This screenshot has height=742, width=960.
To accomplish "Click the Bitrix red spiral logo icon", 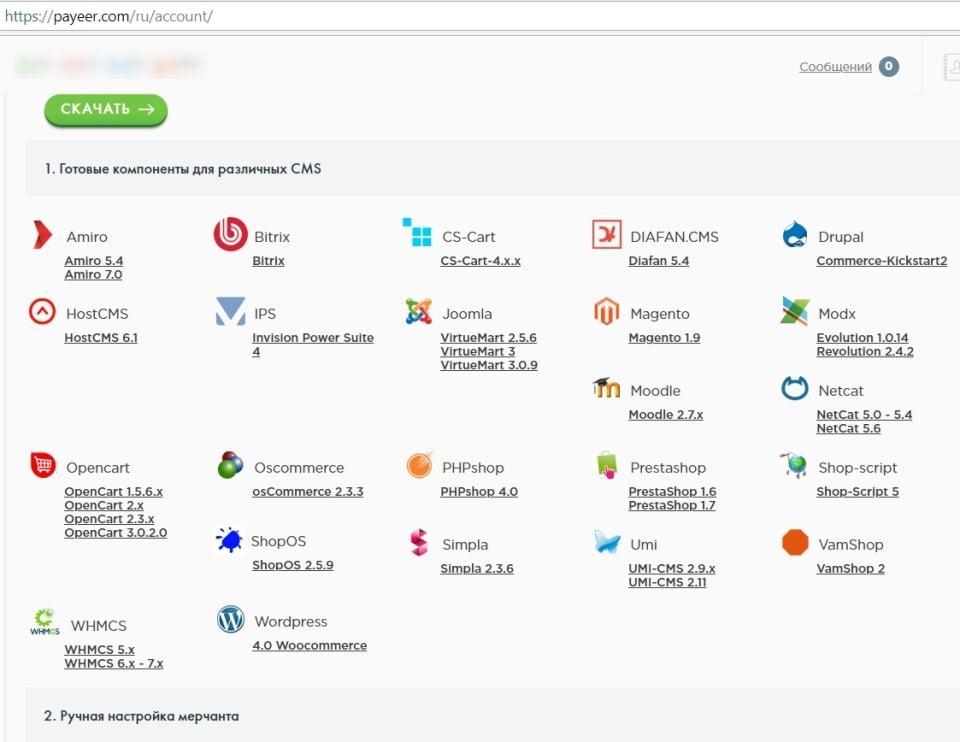I will pos(230,235).
